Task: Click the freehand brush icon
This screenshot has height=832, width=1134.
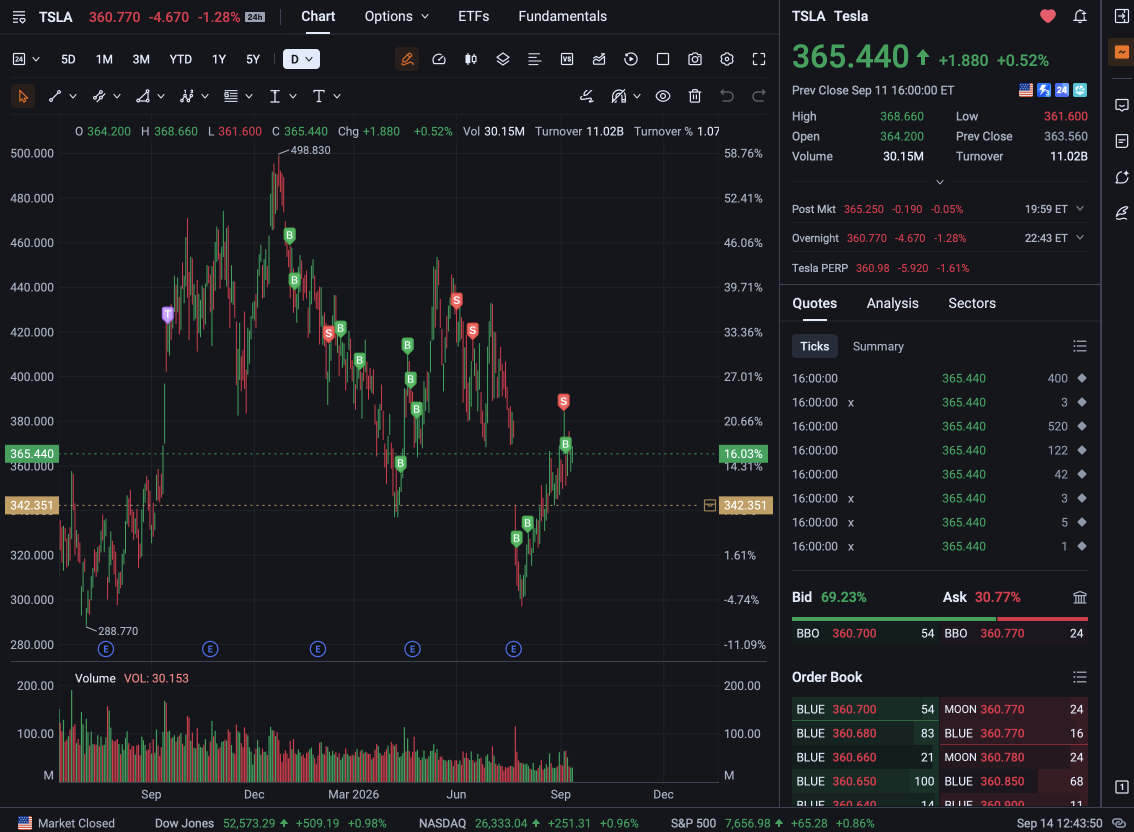Action: pos(587,96)
